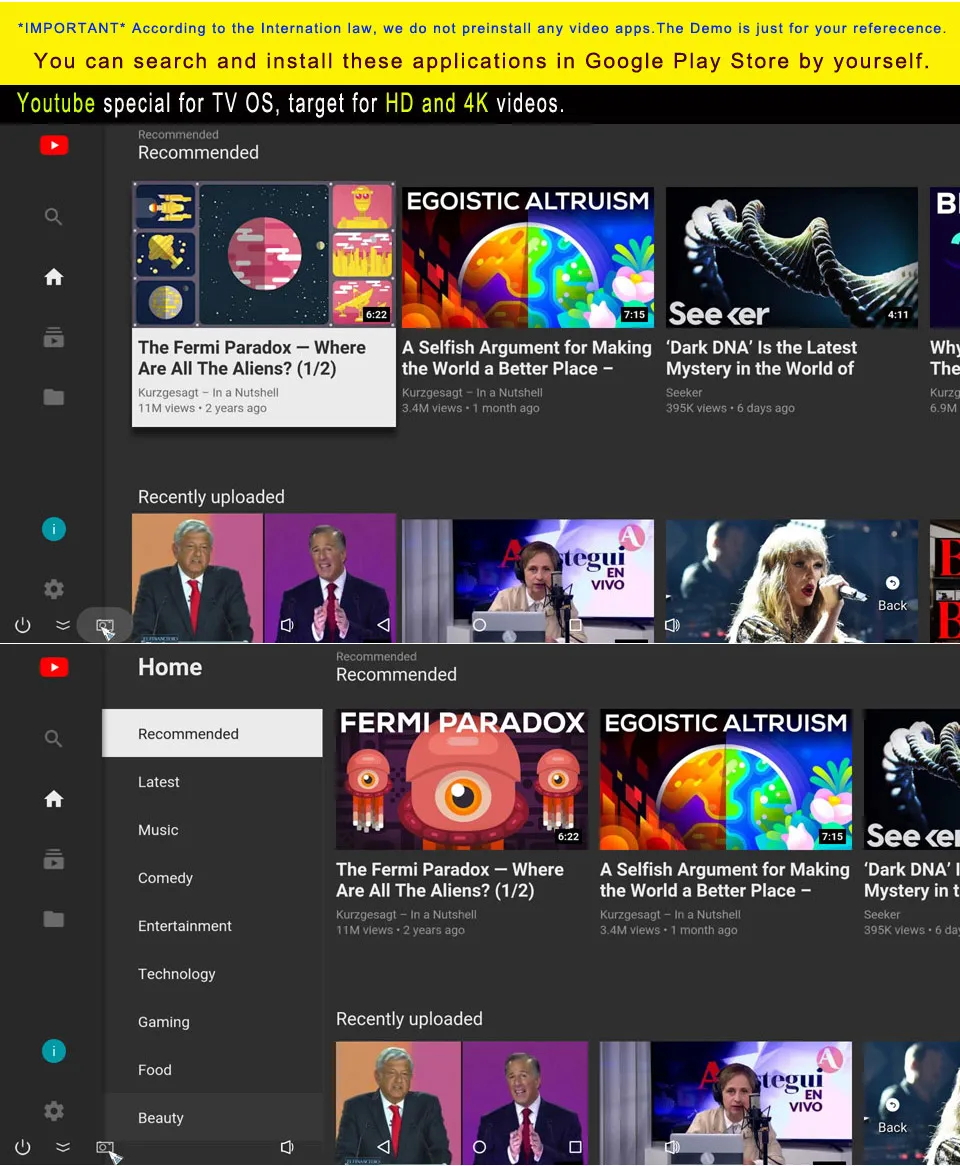Click the YouTube logo in the lower screenshot
The image size is (960, 1166).
coord(54,667)
